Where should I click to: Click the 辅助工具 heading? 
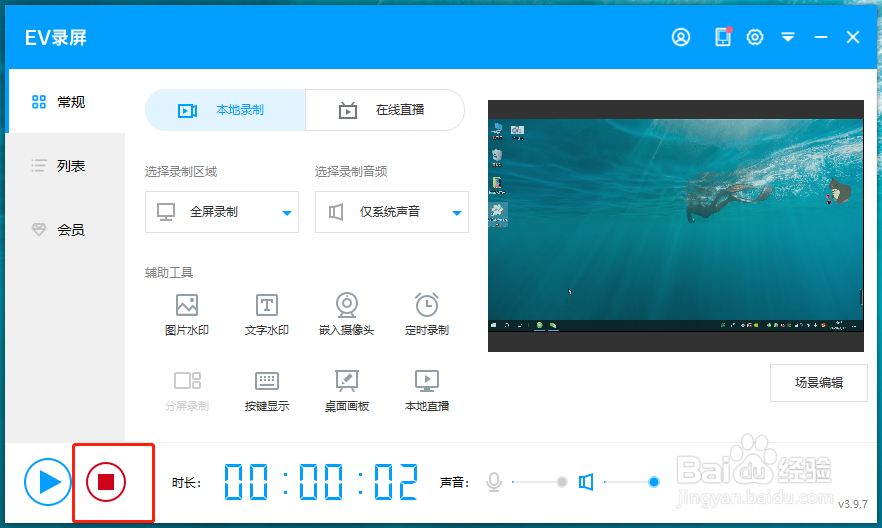click(169, 273)
